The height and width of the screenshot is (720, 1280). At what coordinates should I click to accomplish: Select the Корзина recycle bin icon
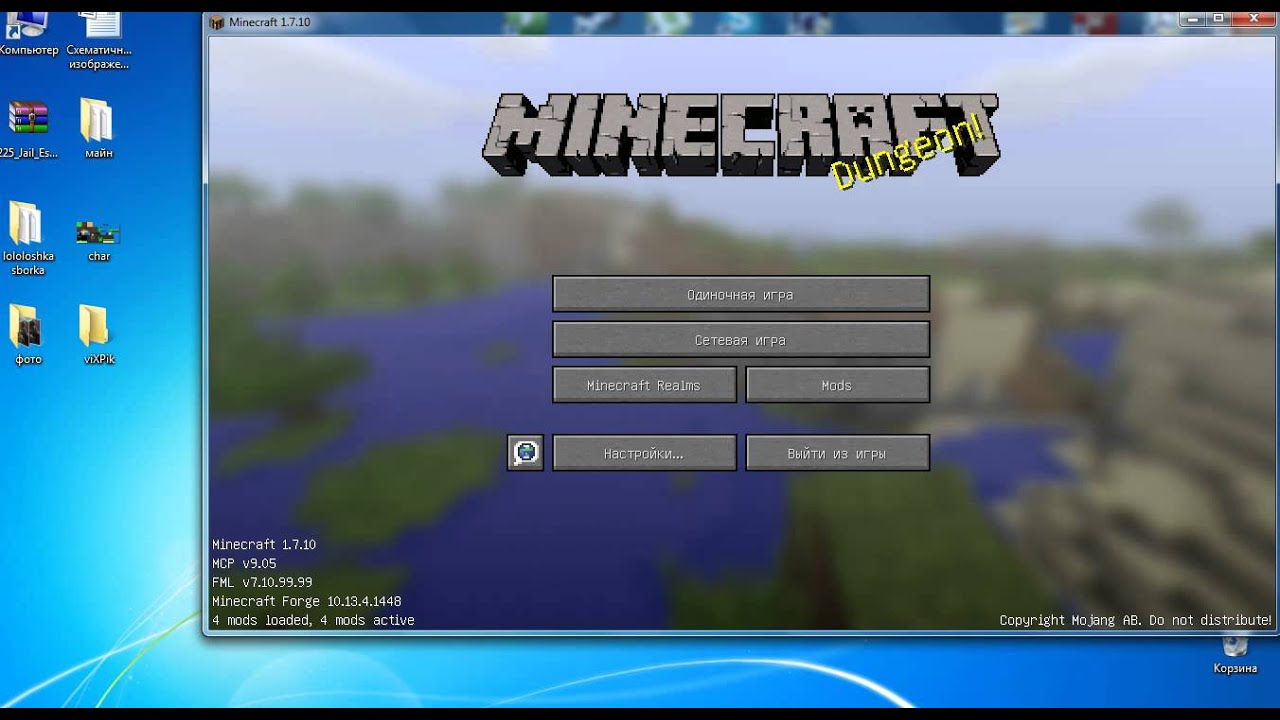tap(1236, 655)
